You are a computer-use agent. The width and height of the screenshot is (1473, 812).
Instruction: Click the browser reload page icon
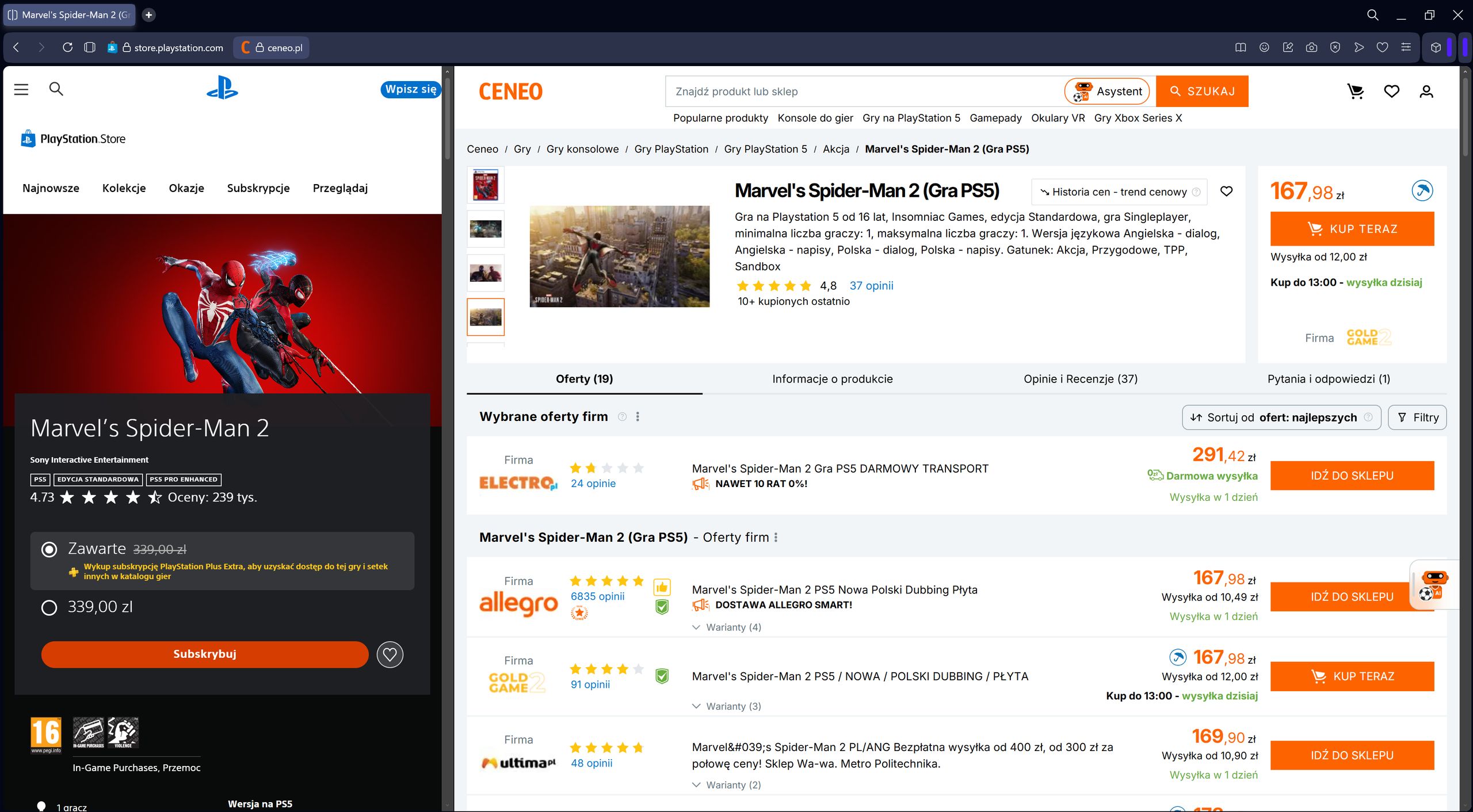tap(67, 48)
